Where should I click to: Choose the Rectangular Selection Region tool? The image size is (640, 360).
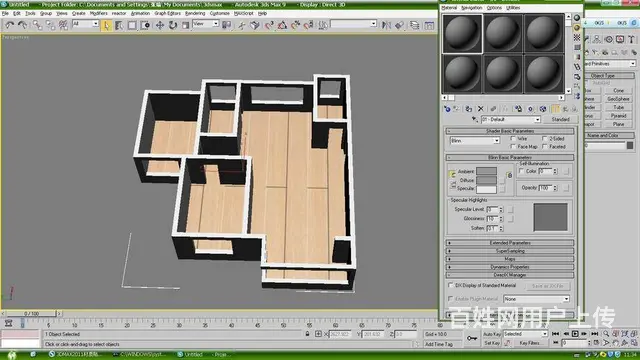coord(132,26)
